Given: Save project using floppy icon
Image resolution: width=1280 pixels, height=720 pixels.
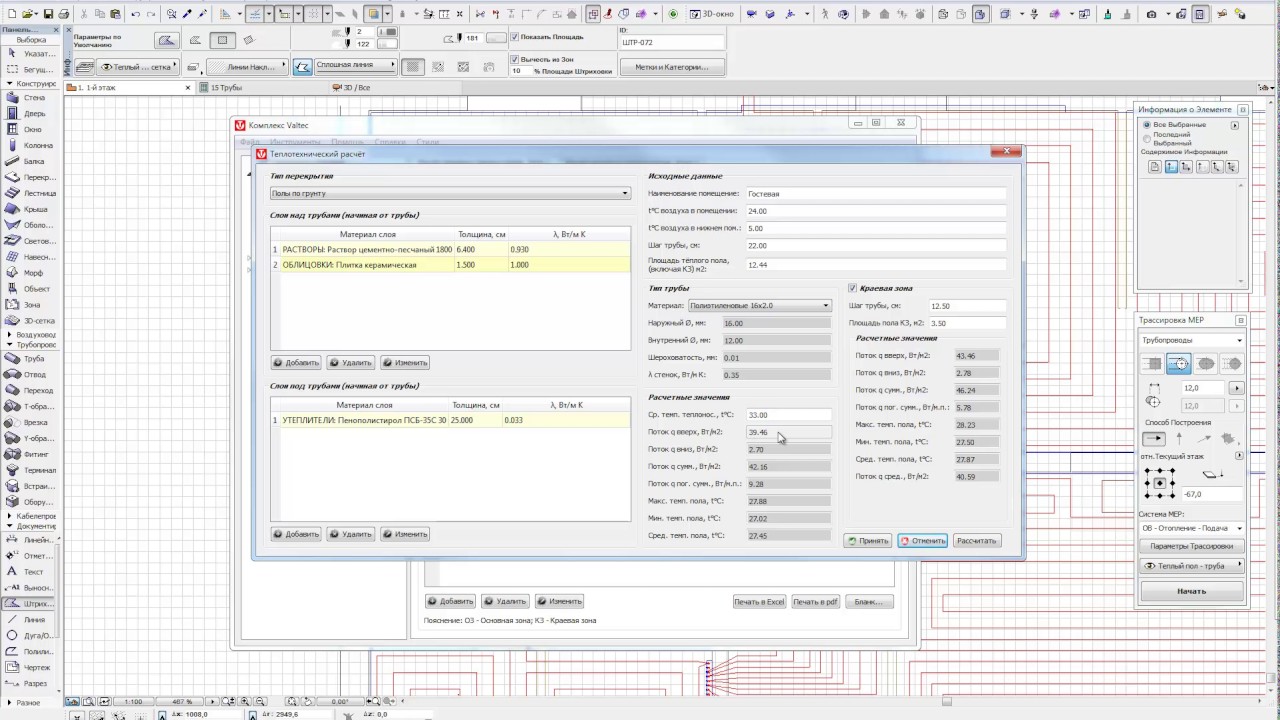Looking at the screenshot, I should pyautogui.click(x=48, y=14).
